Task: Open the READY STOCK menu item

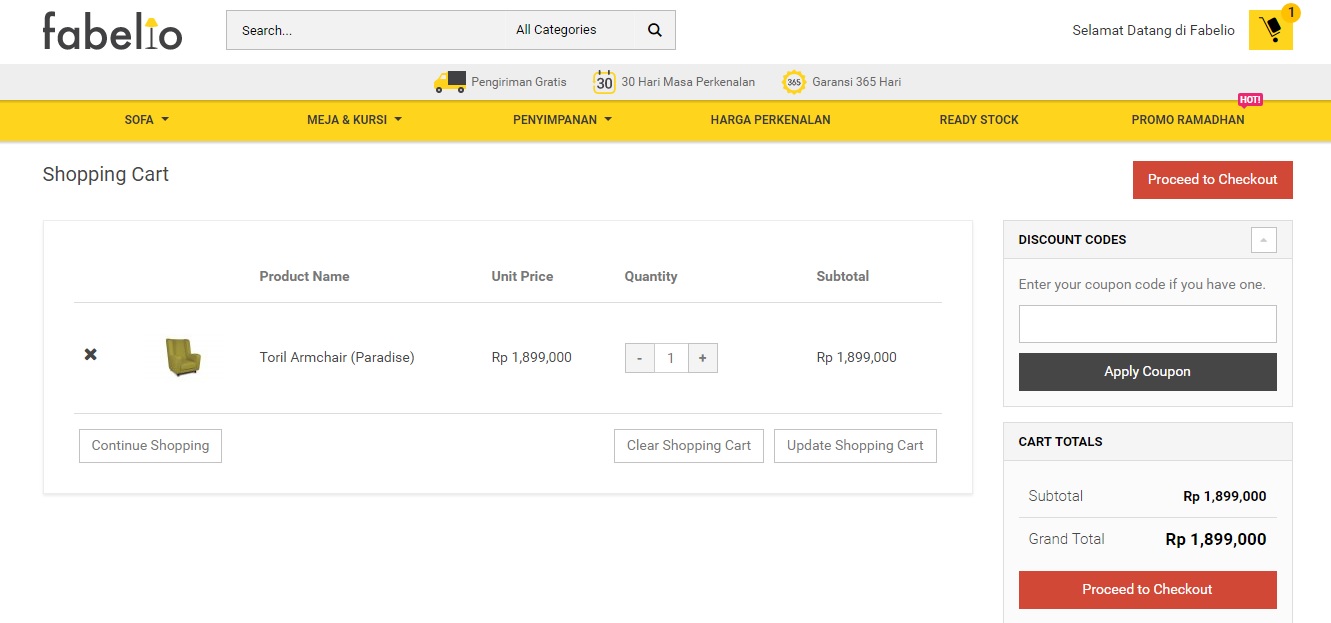Action: tap(979, 120)
